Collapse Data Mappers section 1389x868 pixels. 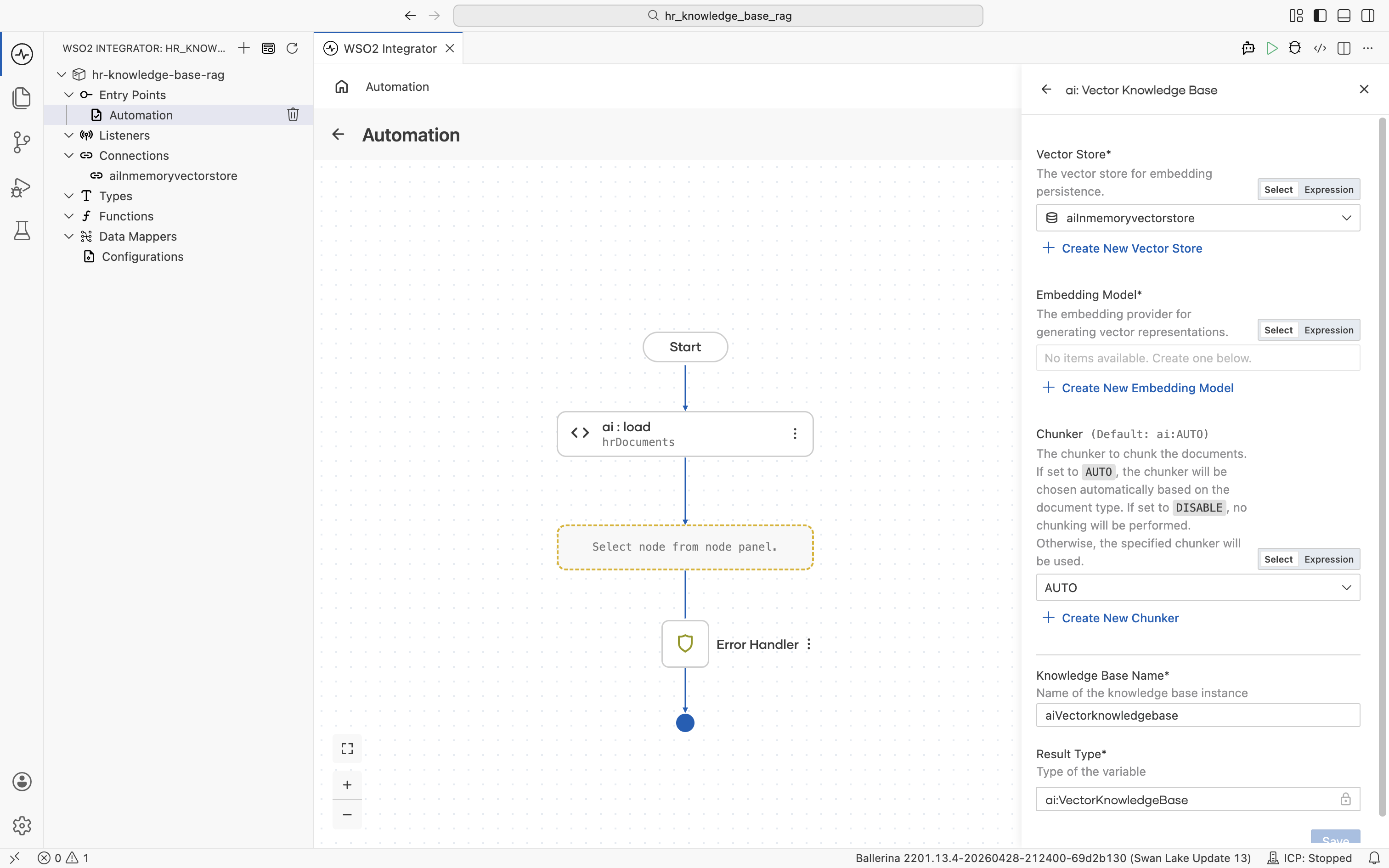point(69,236)
